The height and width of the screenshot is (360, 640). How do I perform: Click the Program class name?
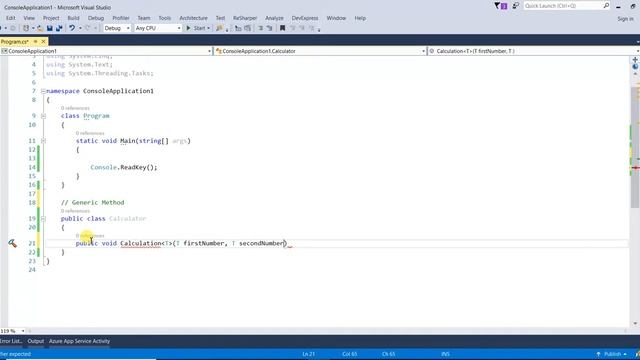(96, 116)
